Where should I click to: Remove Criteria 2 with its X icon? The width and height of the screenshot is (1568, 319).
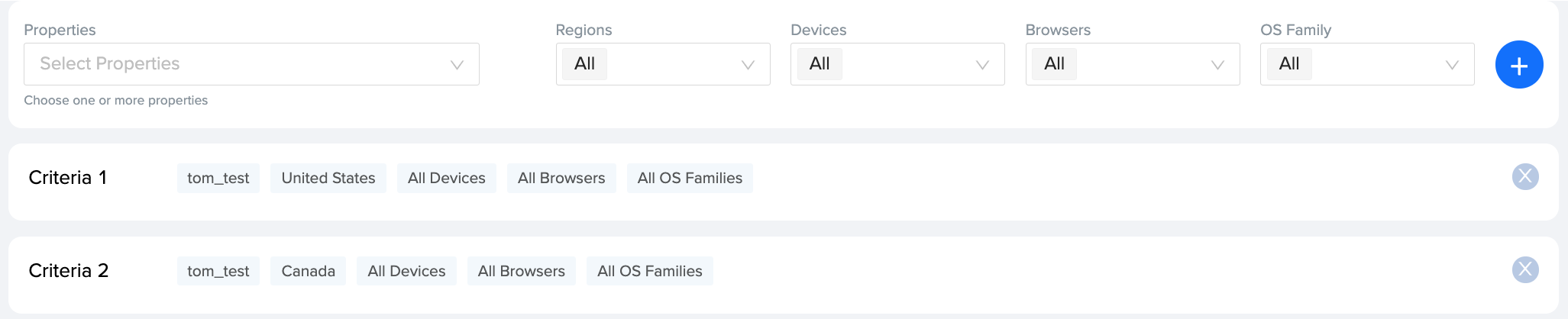click(x=1525, y=269)
